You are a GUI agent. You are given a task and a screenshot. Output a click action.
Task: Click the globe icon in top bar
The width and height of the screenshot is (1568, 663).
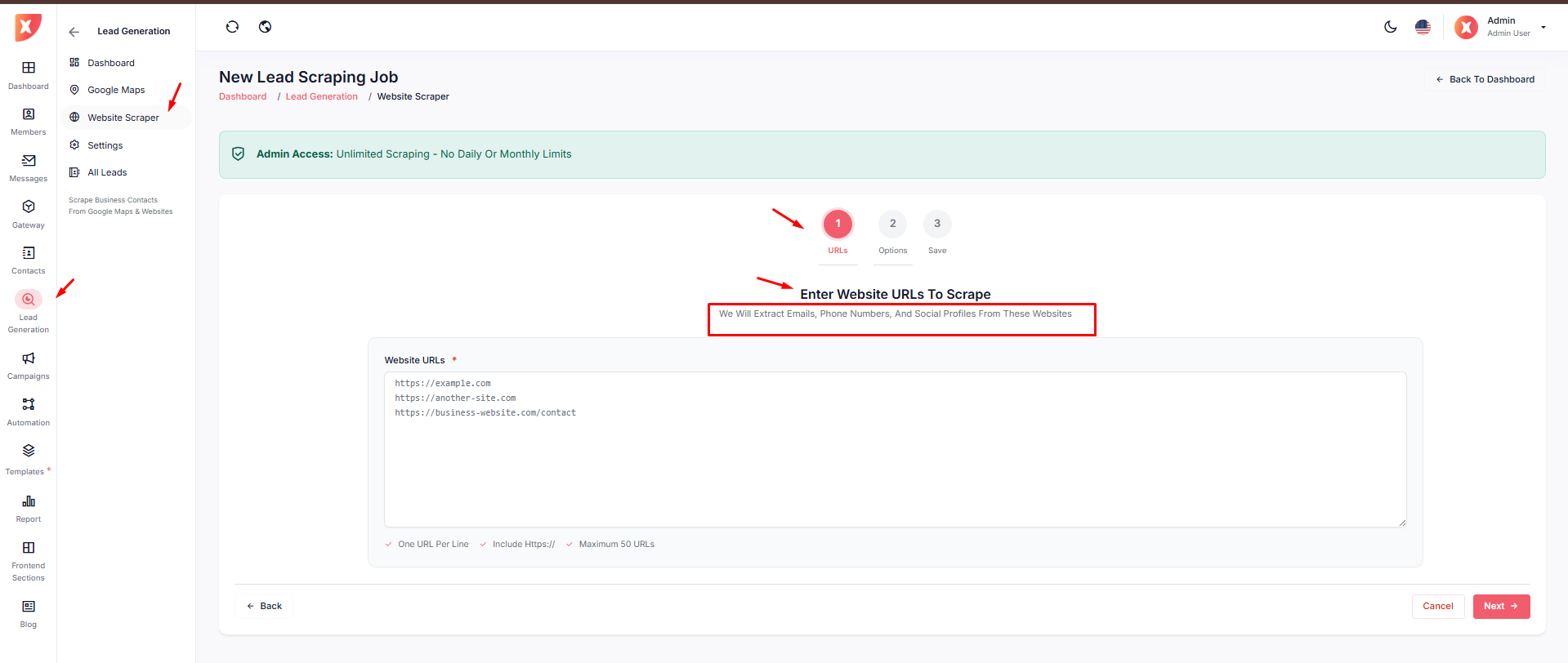point(265,27)
